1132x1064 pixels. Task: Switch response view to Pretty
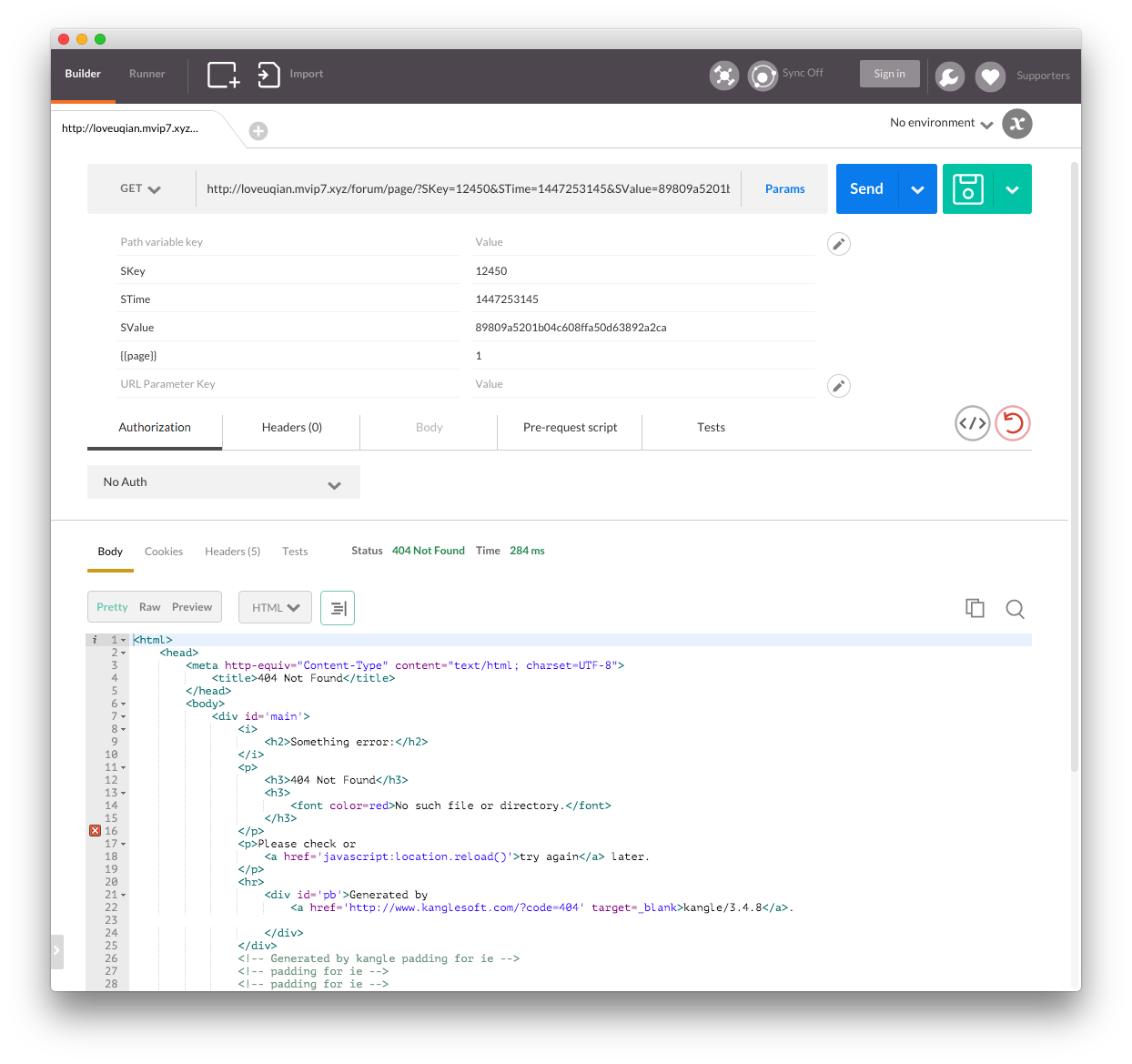[x=113, y=608]
